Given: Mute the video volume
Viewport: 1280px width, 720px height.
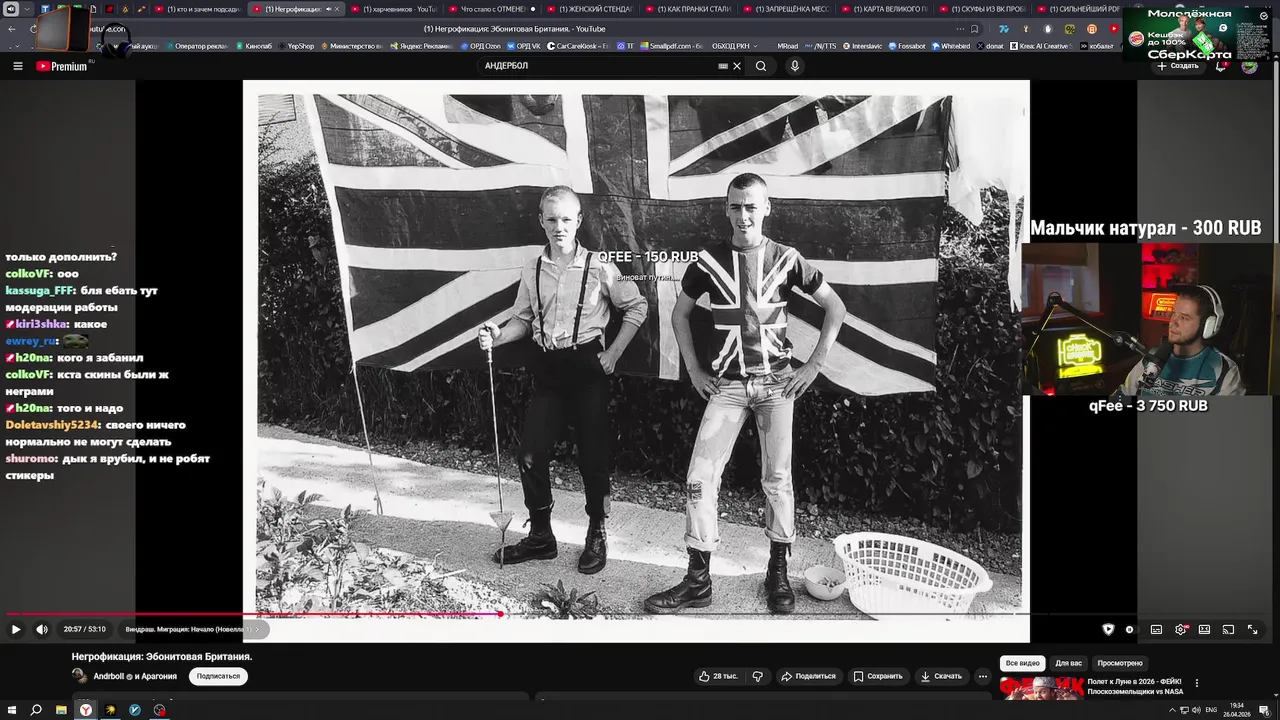Looking at the screenshot, I should (x=42, y=629).
